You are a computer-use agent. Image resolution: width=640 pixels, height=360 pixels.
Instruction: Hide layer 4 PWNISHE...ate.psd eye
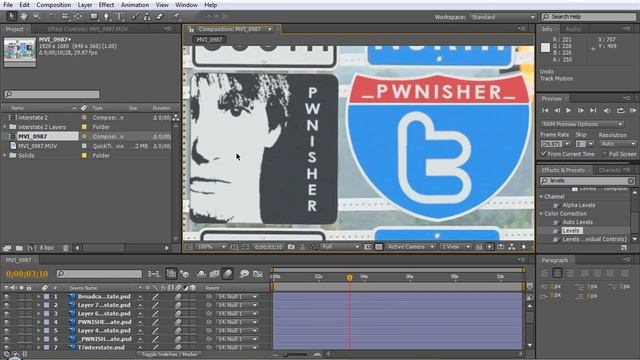[x=7, y=322]
